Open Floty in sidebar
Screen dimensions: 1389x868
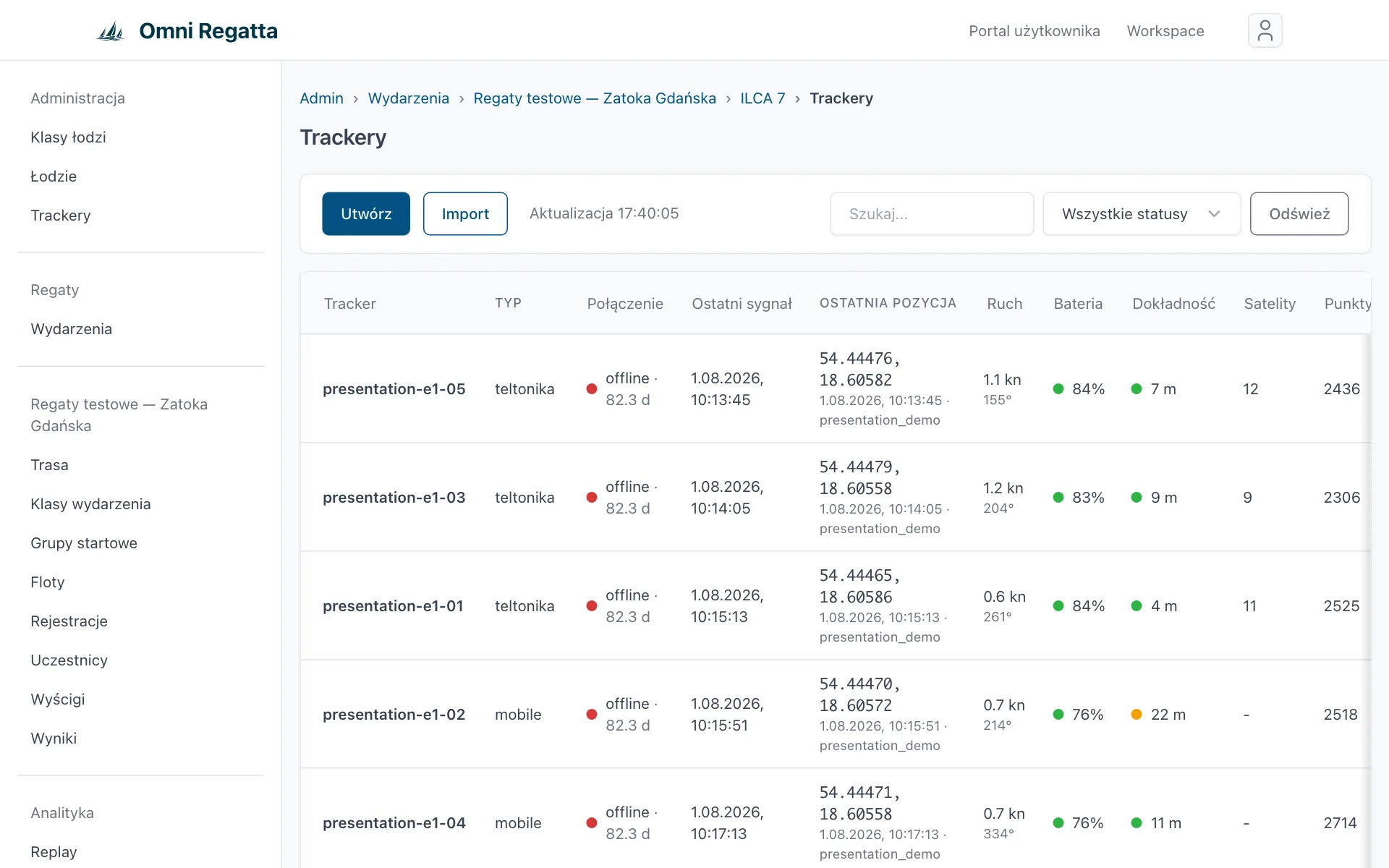tap(48, 582)
